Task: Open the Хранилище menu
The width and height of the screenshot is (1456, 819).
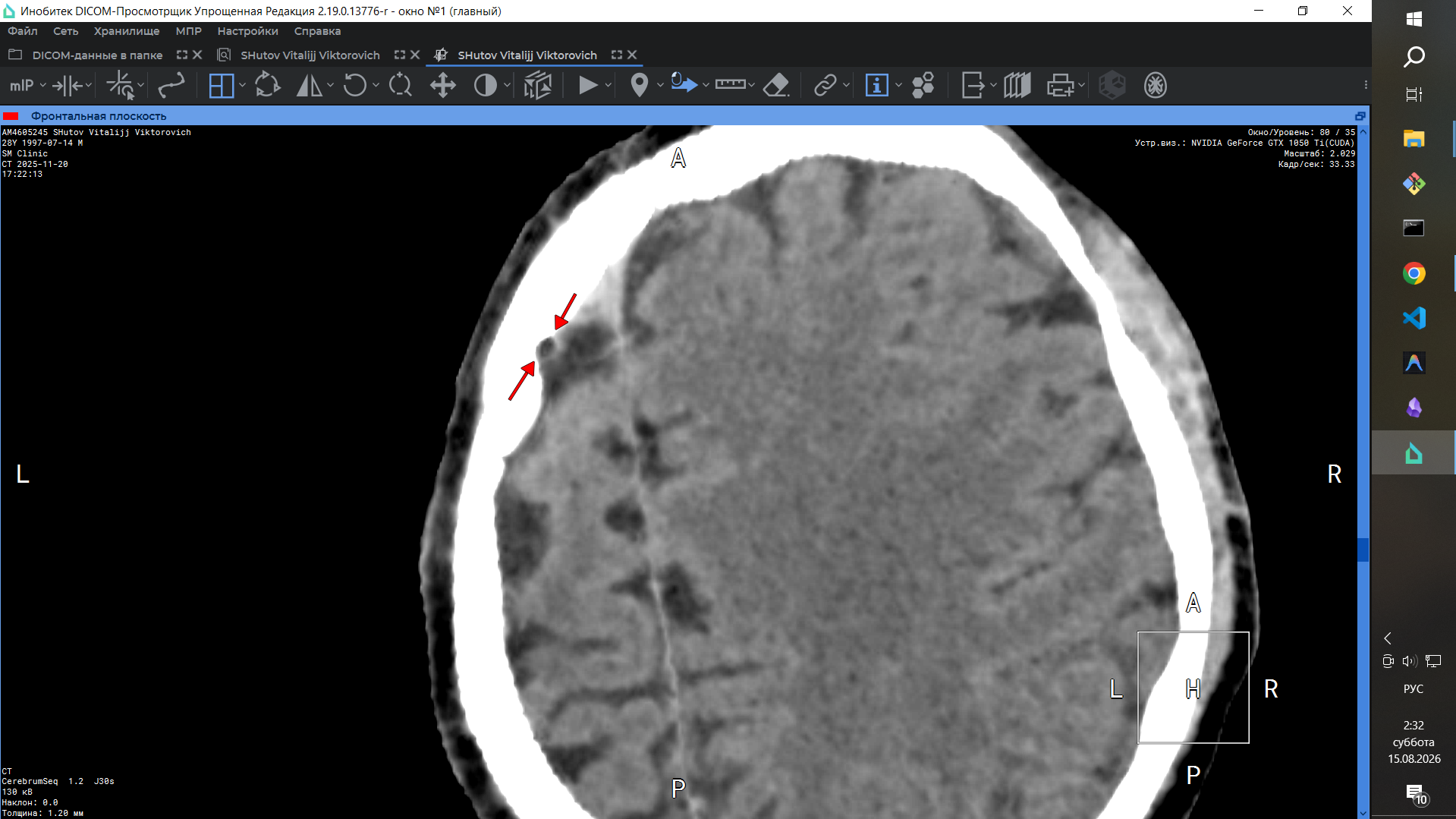Action: coord(127,31)
